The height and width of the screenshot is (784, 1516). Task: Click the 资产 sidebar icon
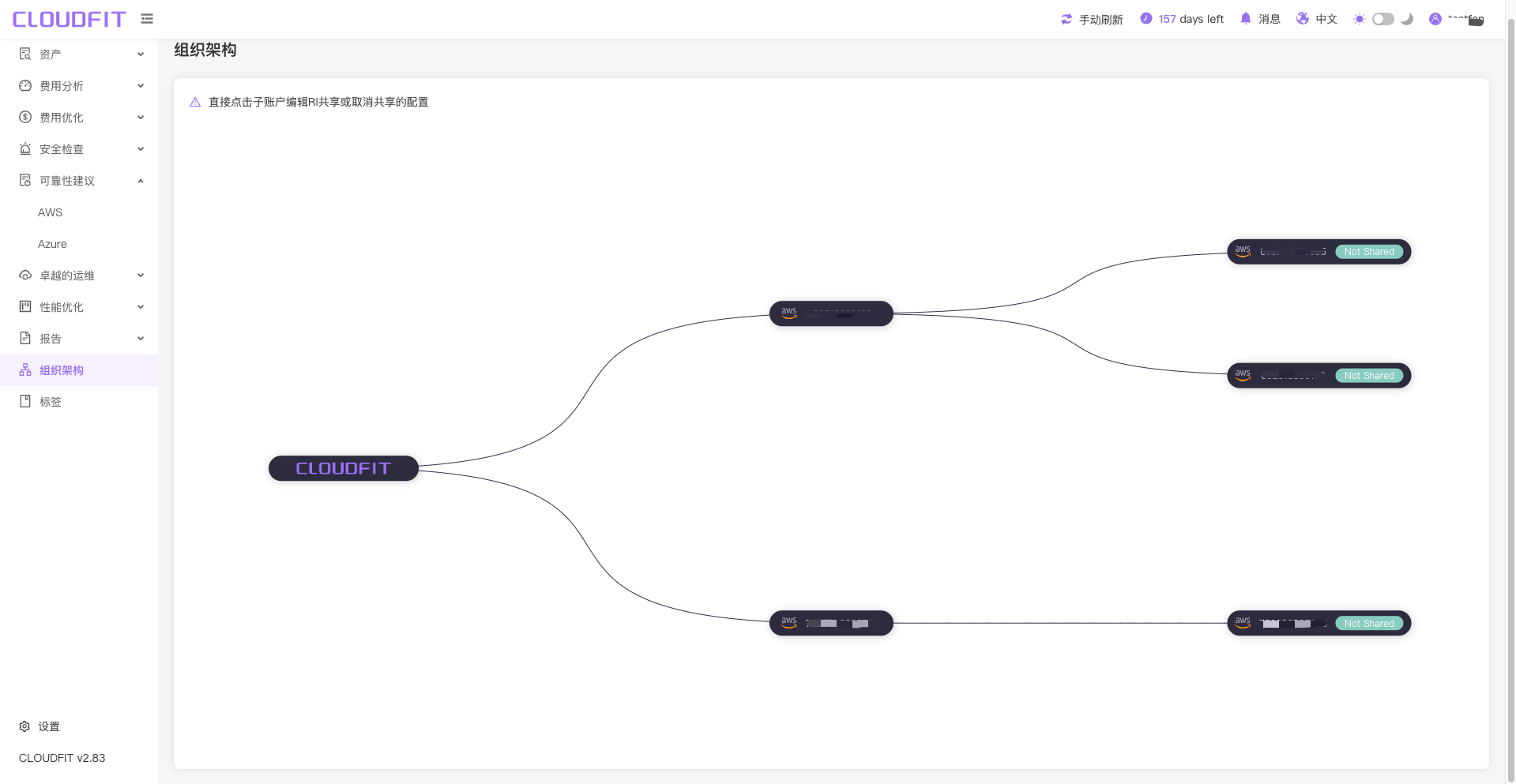tap(25, 54)
